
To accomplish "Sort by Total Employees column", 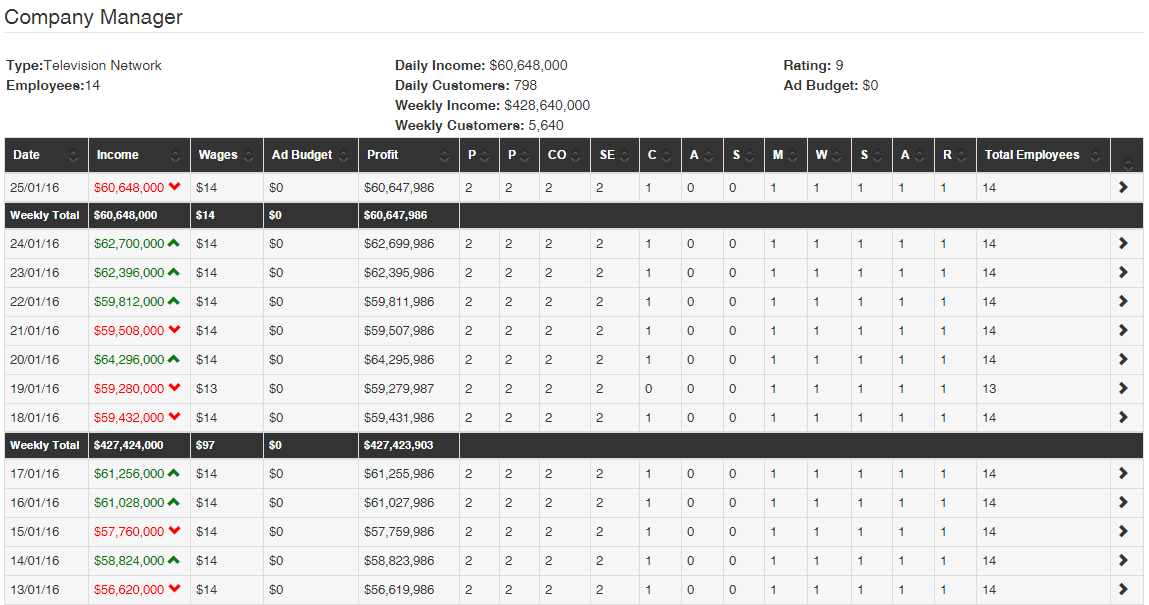I will (1043, 155).
